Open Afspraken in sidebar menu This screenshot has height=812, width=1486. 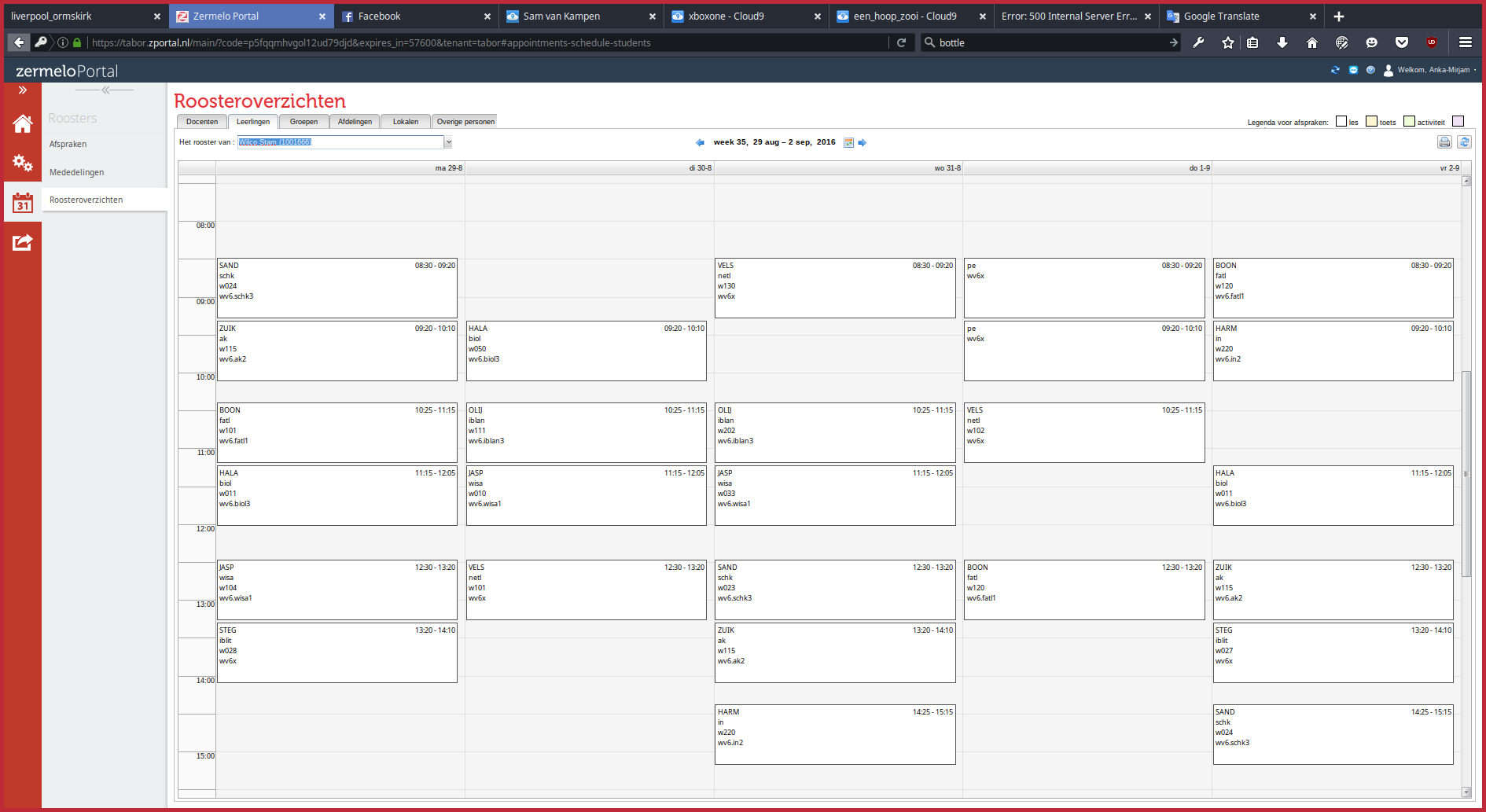tap(68, 145)
